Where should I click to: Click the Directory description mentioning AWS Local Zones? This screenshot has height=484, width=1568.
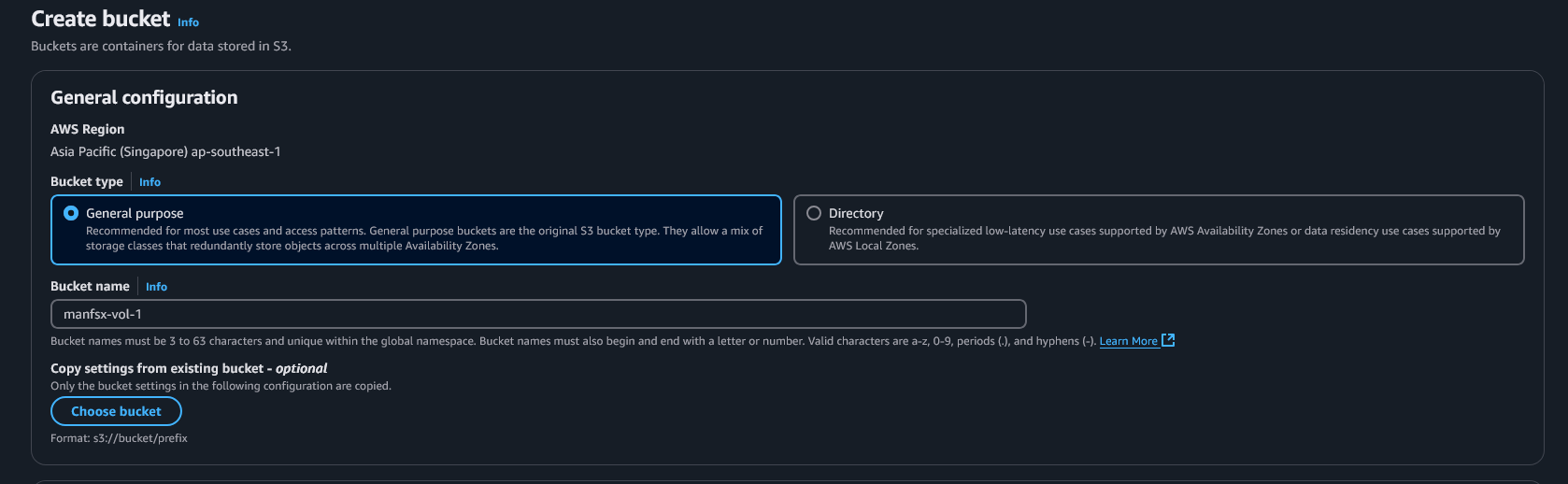(1164, 238)
